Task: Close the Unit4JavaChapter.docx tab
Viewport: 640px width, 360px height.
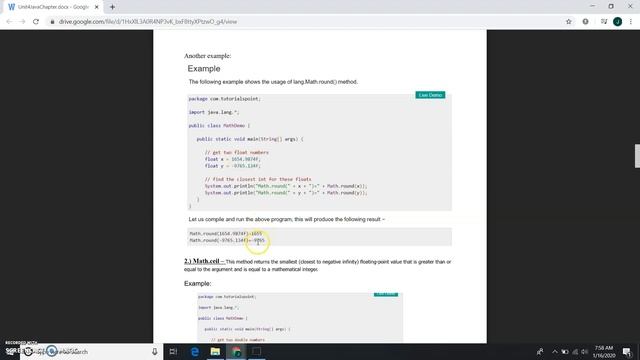Action: click(x=97, y=7)
